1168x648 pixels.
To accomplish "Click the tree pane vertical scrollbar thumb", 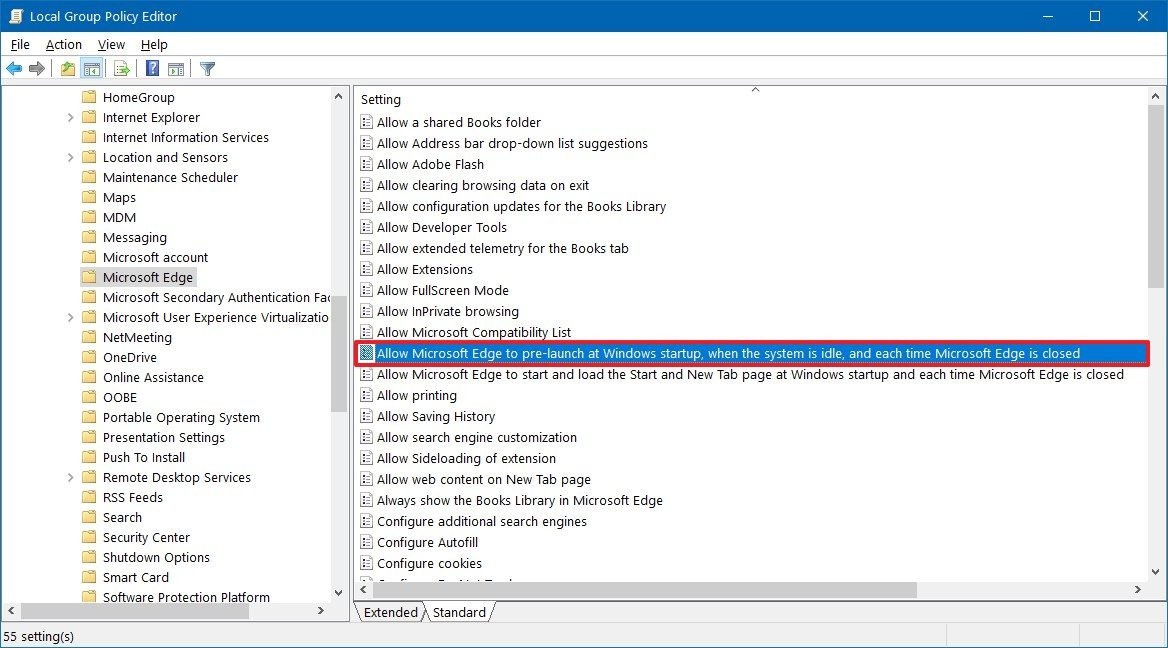I will point(339,354).
